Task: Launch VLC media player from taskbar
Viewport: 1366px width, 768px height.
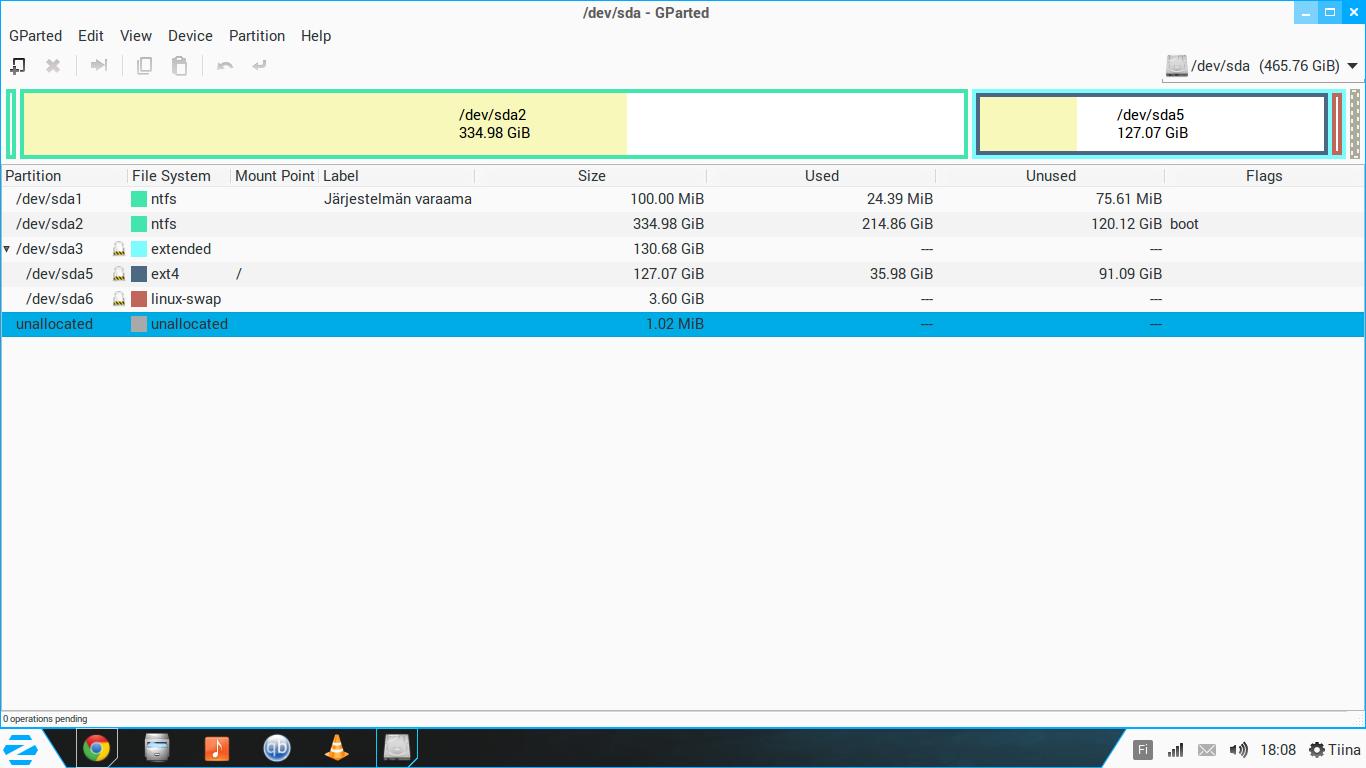Action: [337, 748]
